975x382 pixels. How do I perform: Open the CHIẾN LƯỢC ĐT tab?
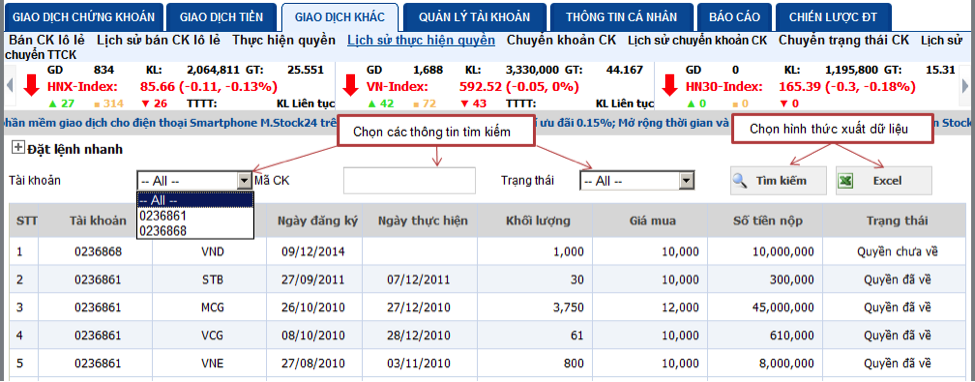[x=833, y=17]
